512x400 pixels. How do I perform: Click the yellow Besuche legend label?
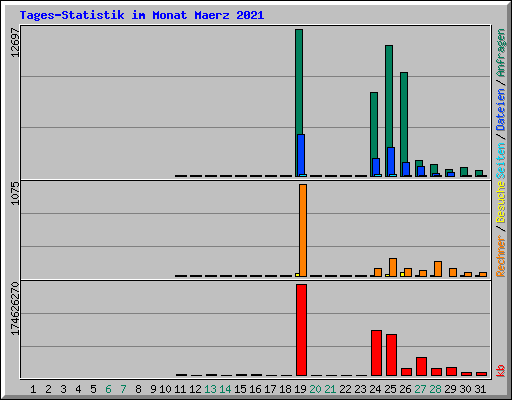coord(501,202)
